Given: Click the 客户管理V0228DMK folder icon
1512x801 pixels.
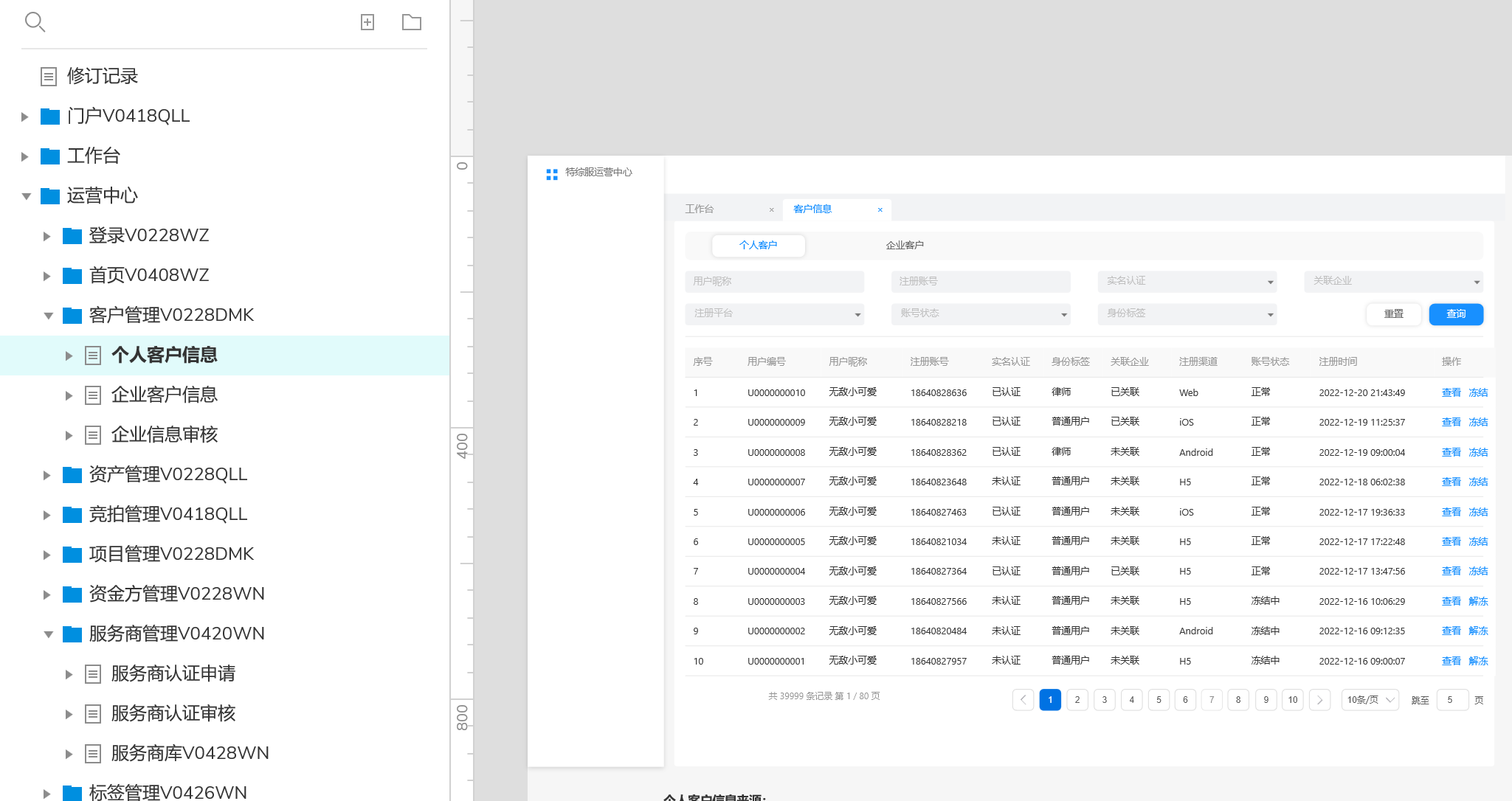Looking at the screenshot, I should pyautogui.click(x=72, y=315).
